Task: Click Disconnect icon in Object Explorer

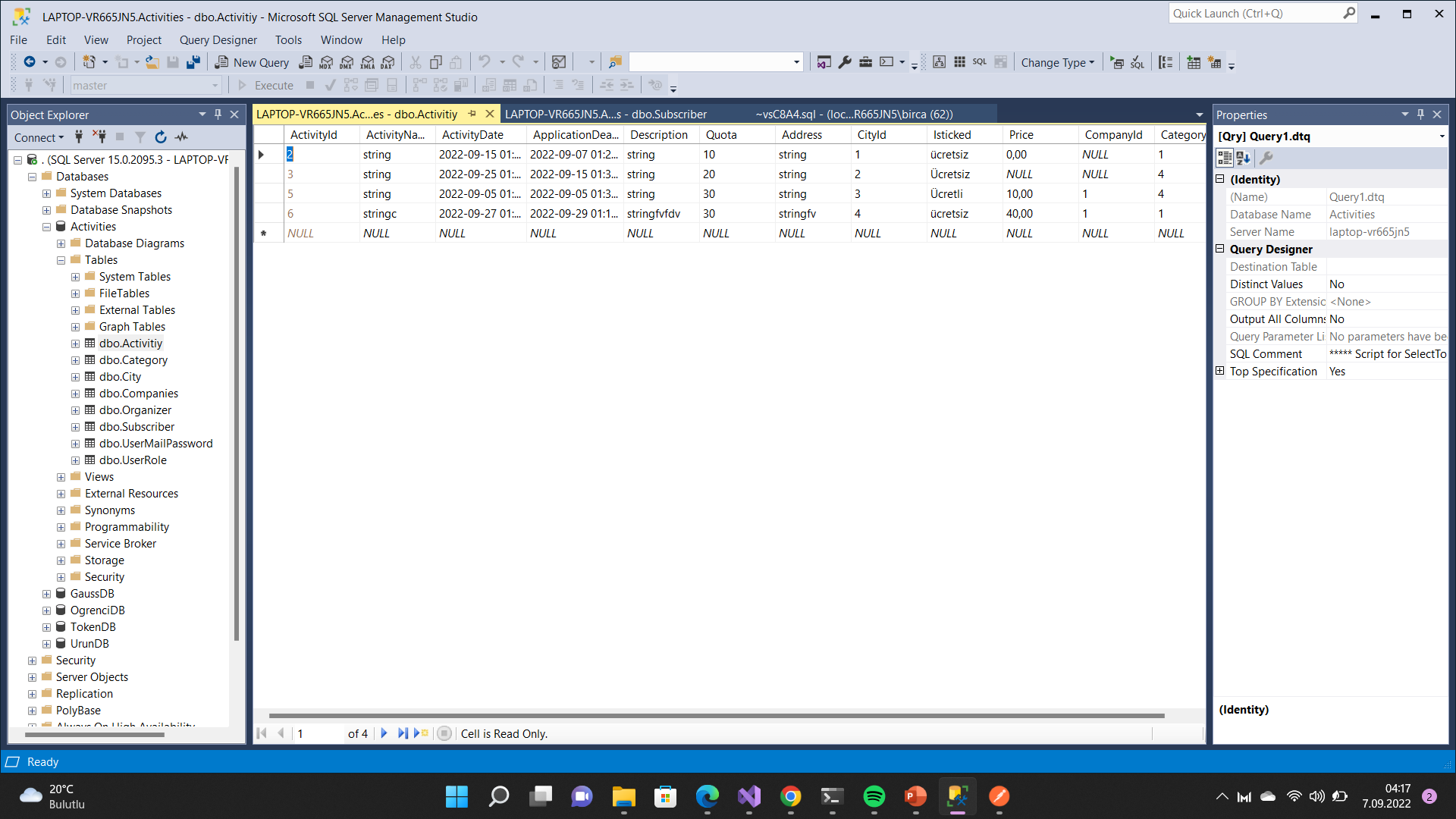Action: click(x=99, y=136)
